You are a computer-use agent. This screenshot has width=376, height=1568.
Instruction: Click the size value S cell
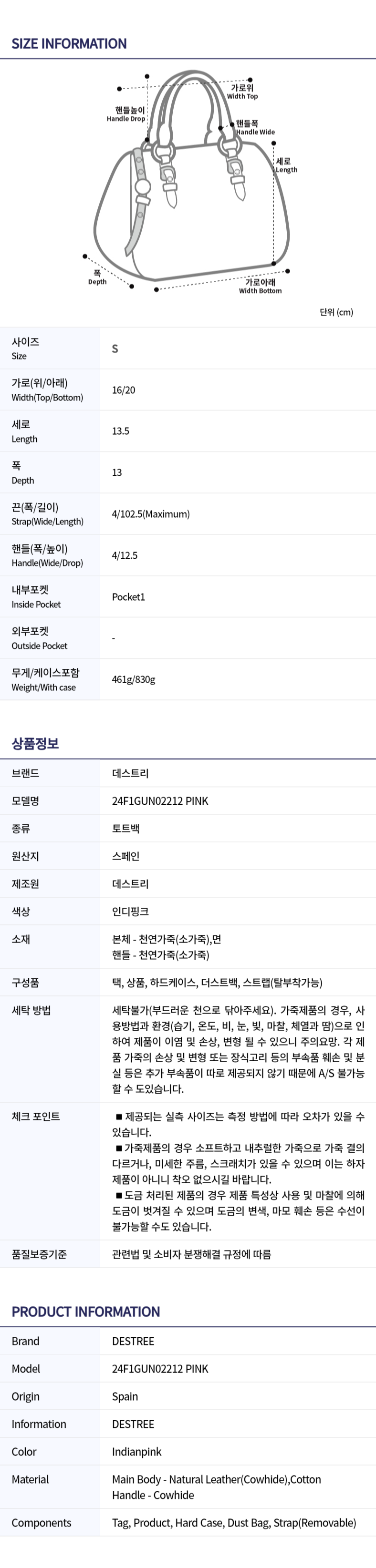pos(115,349)
